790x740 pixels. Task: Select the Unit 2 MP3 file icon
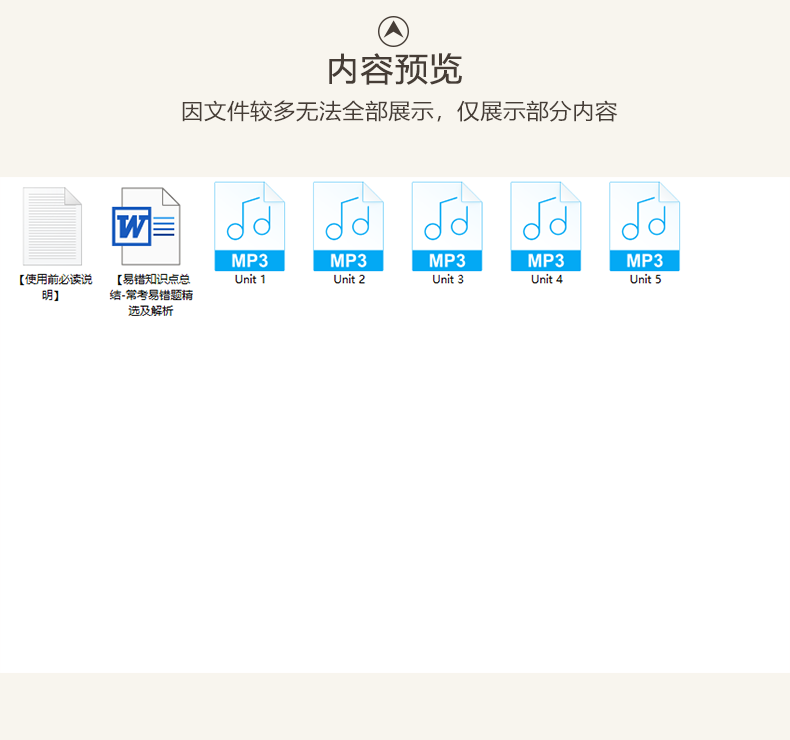click(x=348, y=227)
